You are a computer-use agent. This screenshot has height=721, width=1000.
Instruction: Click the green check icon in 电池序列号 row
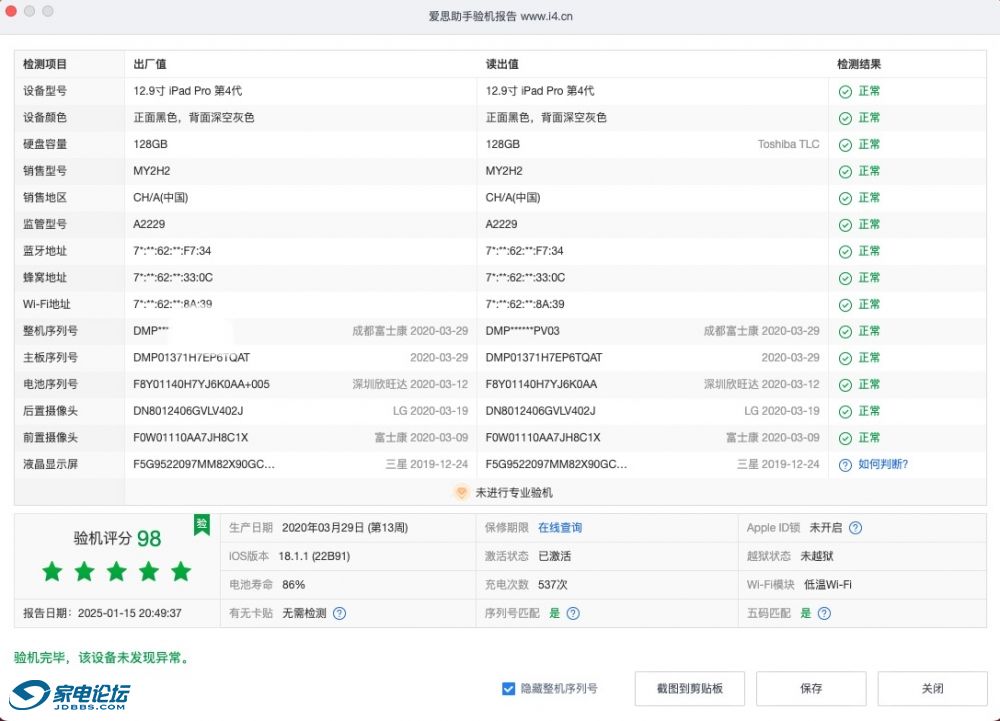[845, 386]
